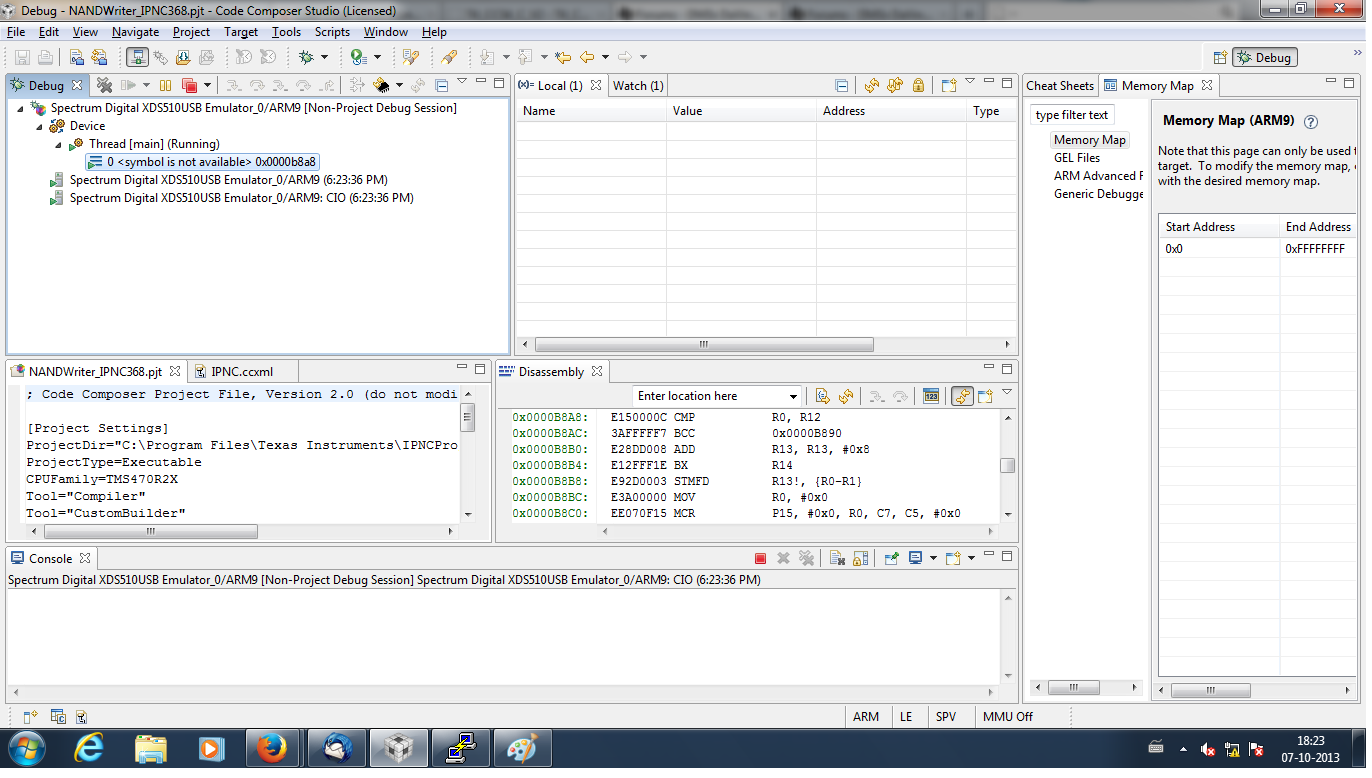Screen dimensions: 1372x778
Task: Click the Collapse All icon in Local view
Action: tap(841, 86)
